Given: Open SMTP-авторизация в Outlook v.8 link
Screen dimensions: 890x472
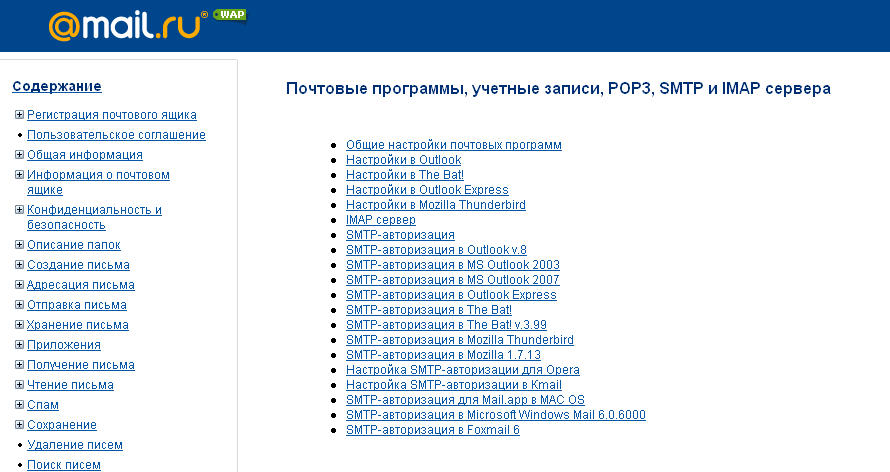Looking at the screenshot, I should coord(436,250).
